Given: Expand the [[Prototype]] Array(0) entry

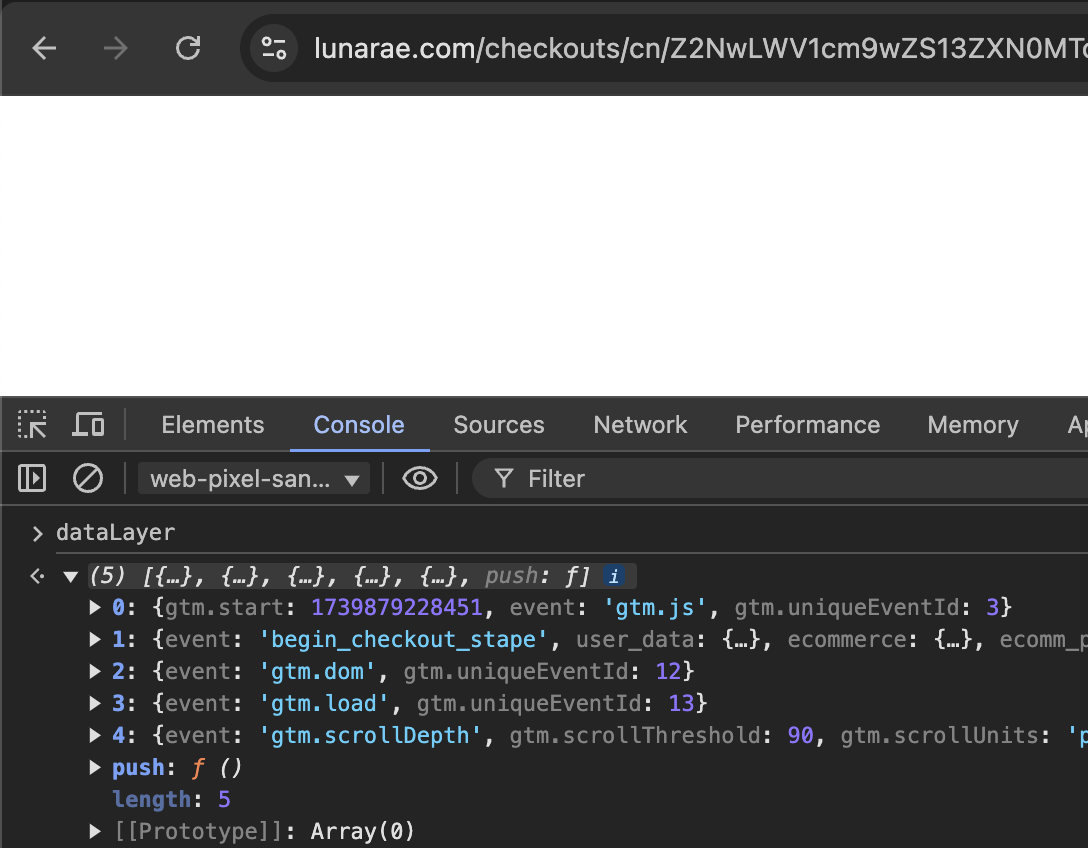Looking at the screenshot, I should click(95, 831).
